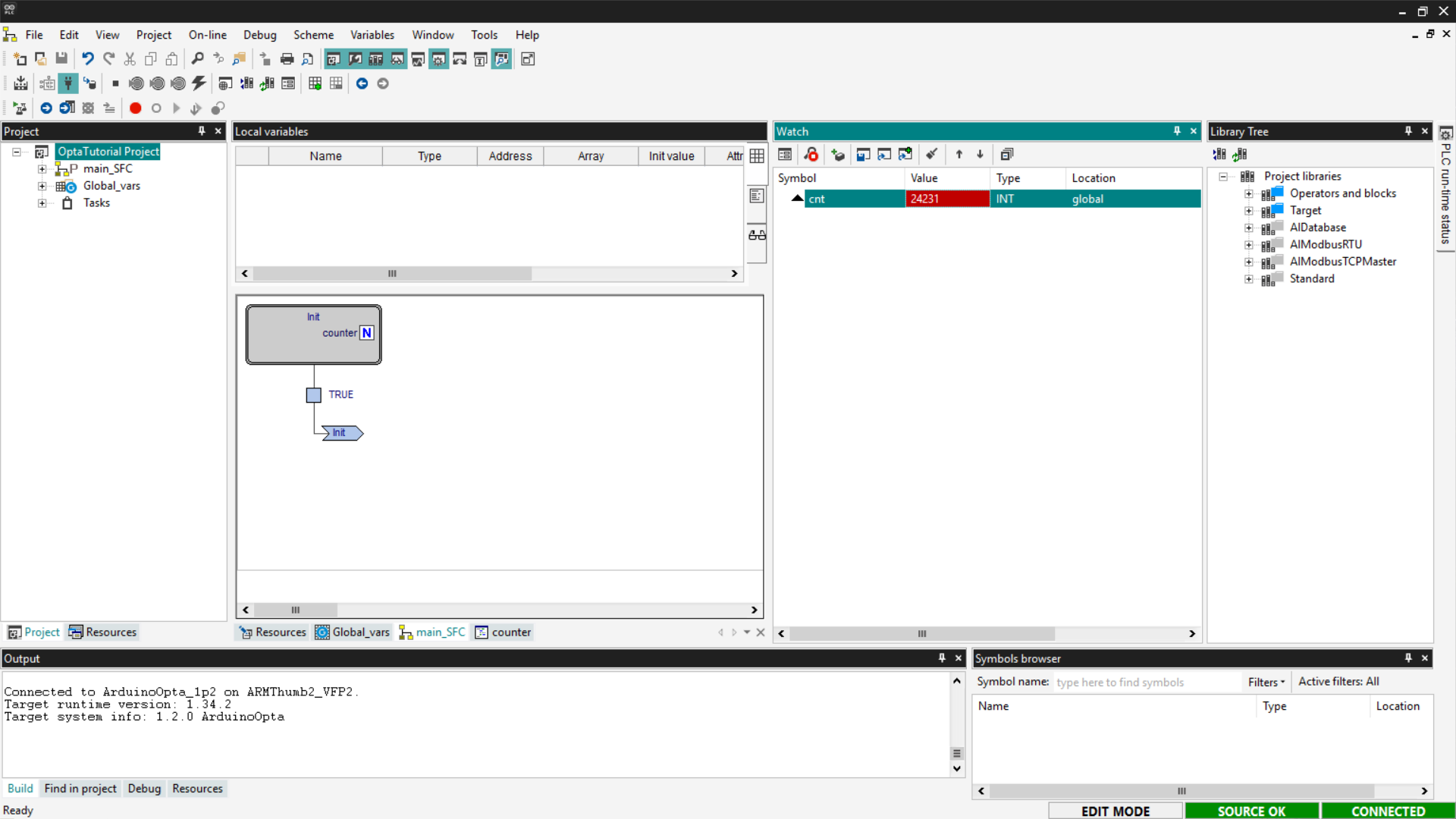The width and height of the screenshot is (1456, 819).
Task: Expand the Operators and blocks library
Action: (x=1248, y=194)
